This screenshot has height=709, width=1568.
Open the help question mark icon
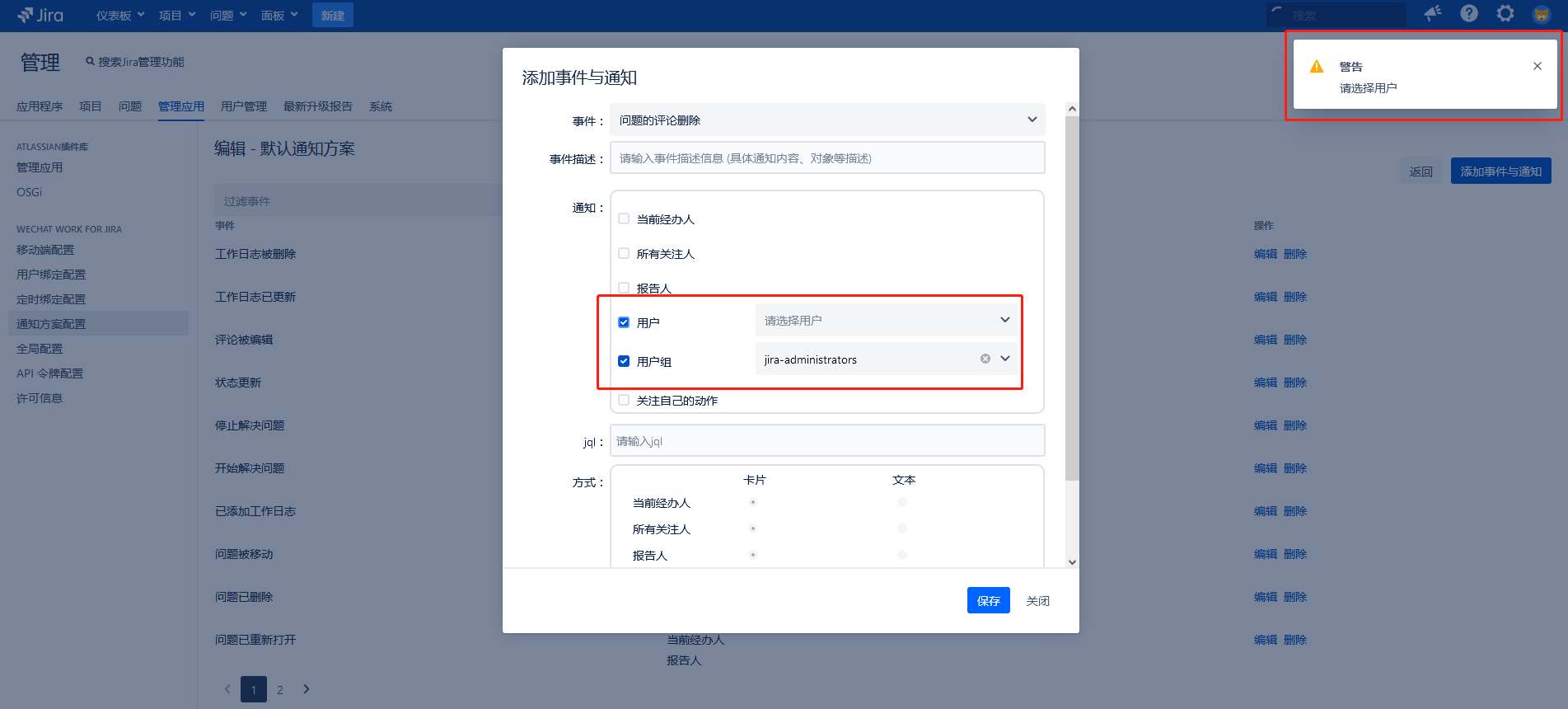1469,13
